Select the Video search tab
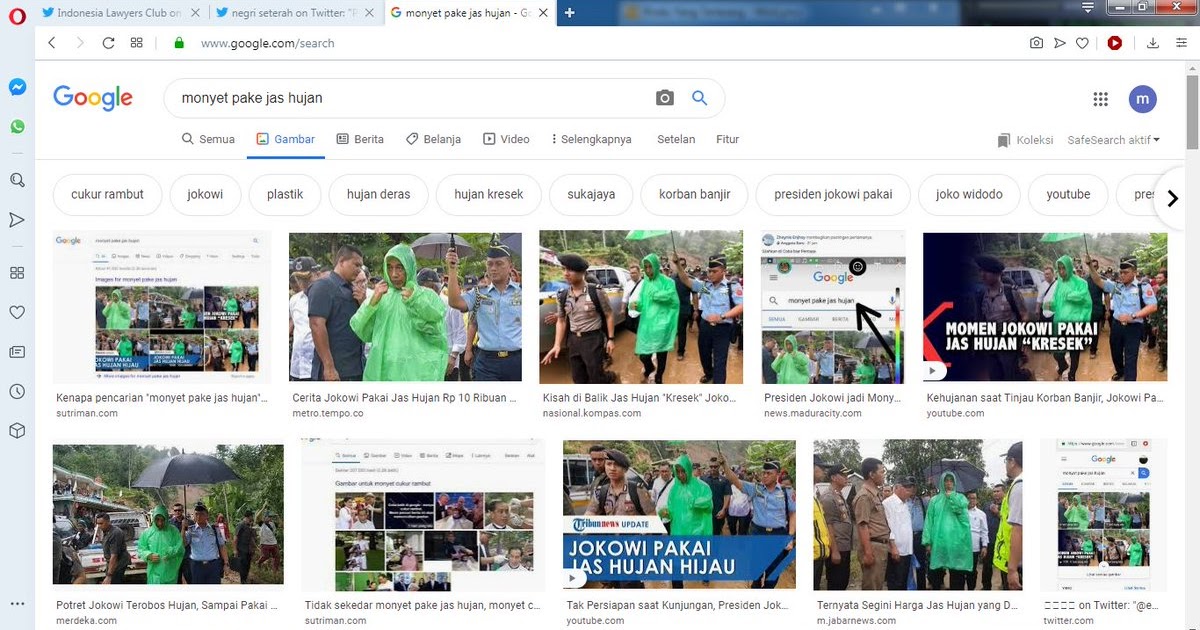Screen dimensions: 1200x630 pos(506,139)
